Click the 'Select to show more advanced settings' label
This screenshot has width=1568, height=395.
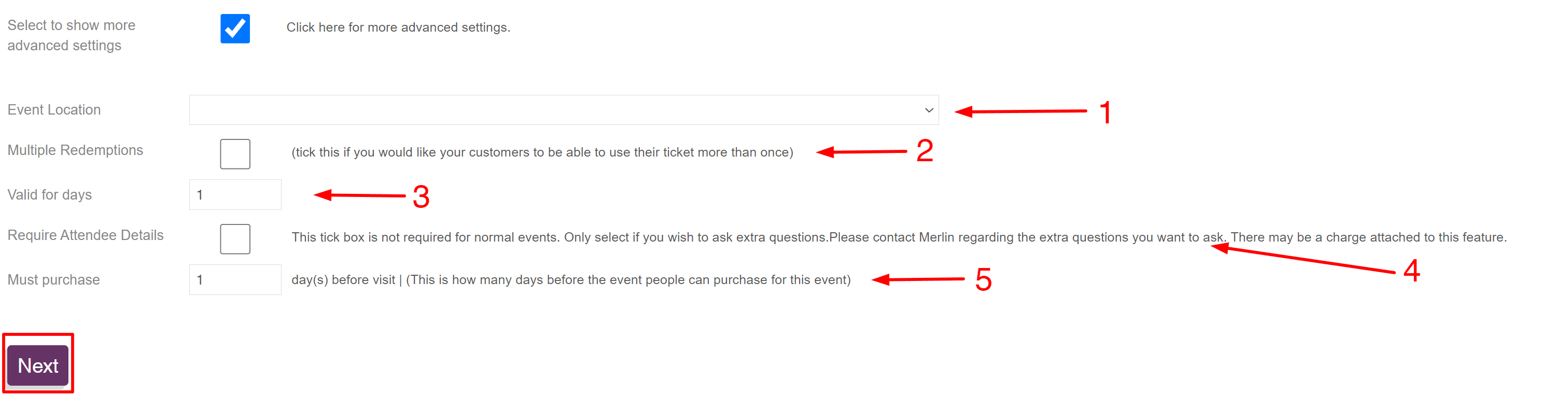pos(71,35)
